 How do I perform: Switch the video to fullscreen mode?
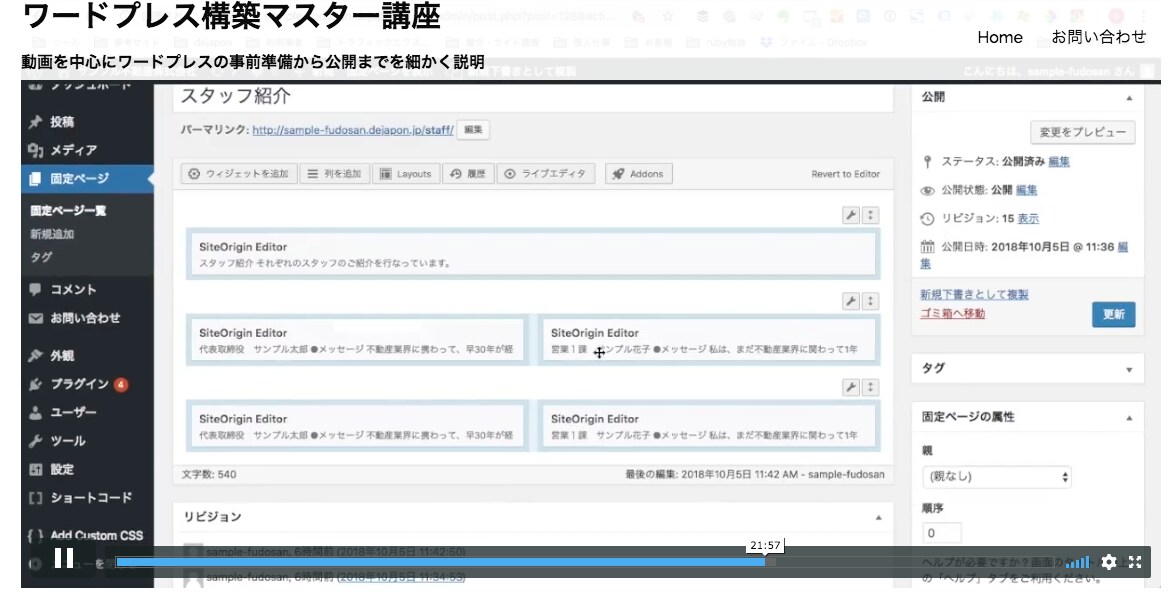[x=1135, y=561]
